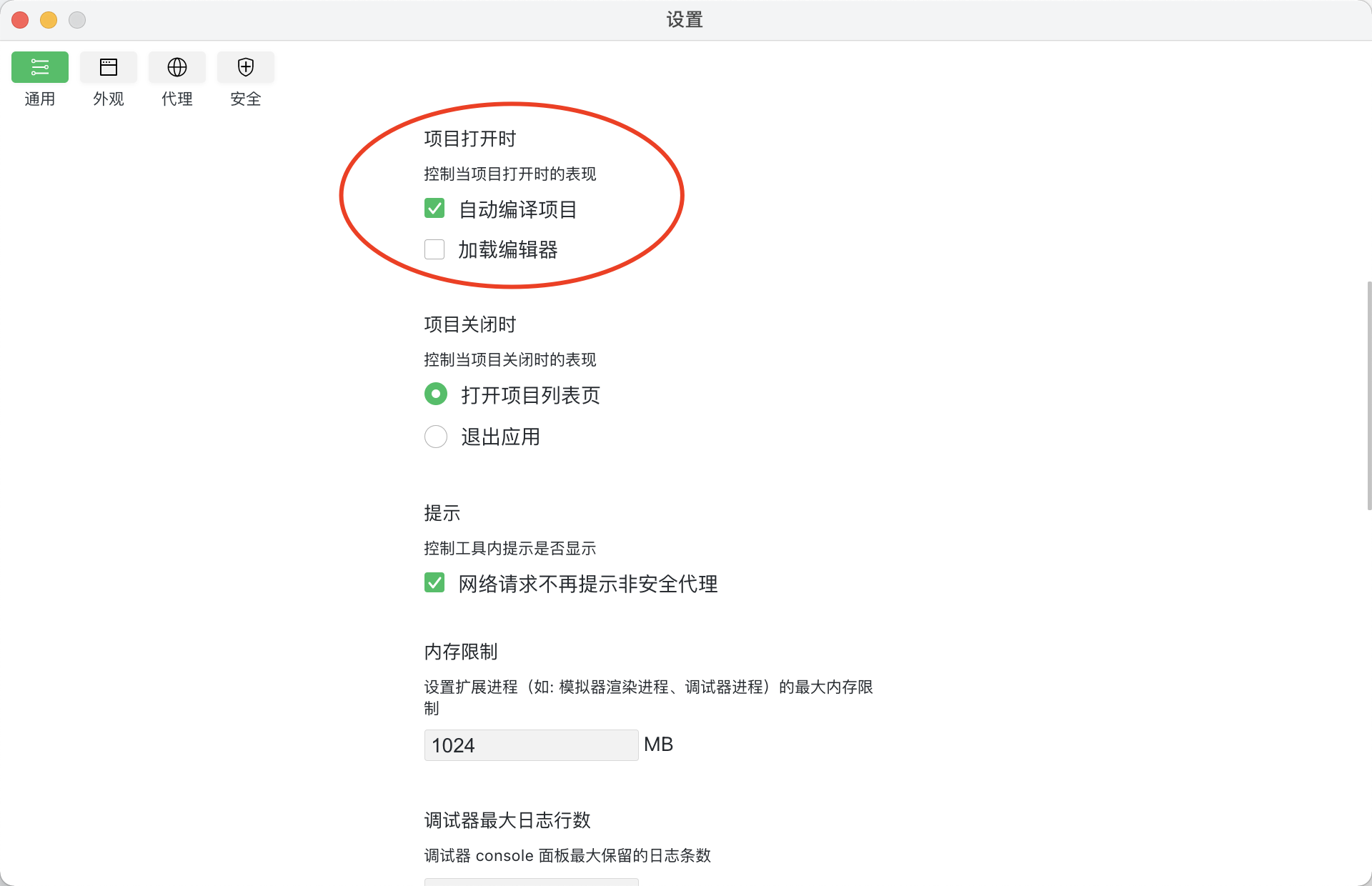This screenshot has height=886, width=1372.
Task: Click the 安全 tab label text
Action: pyautogui.click(x=246, y=99)
